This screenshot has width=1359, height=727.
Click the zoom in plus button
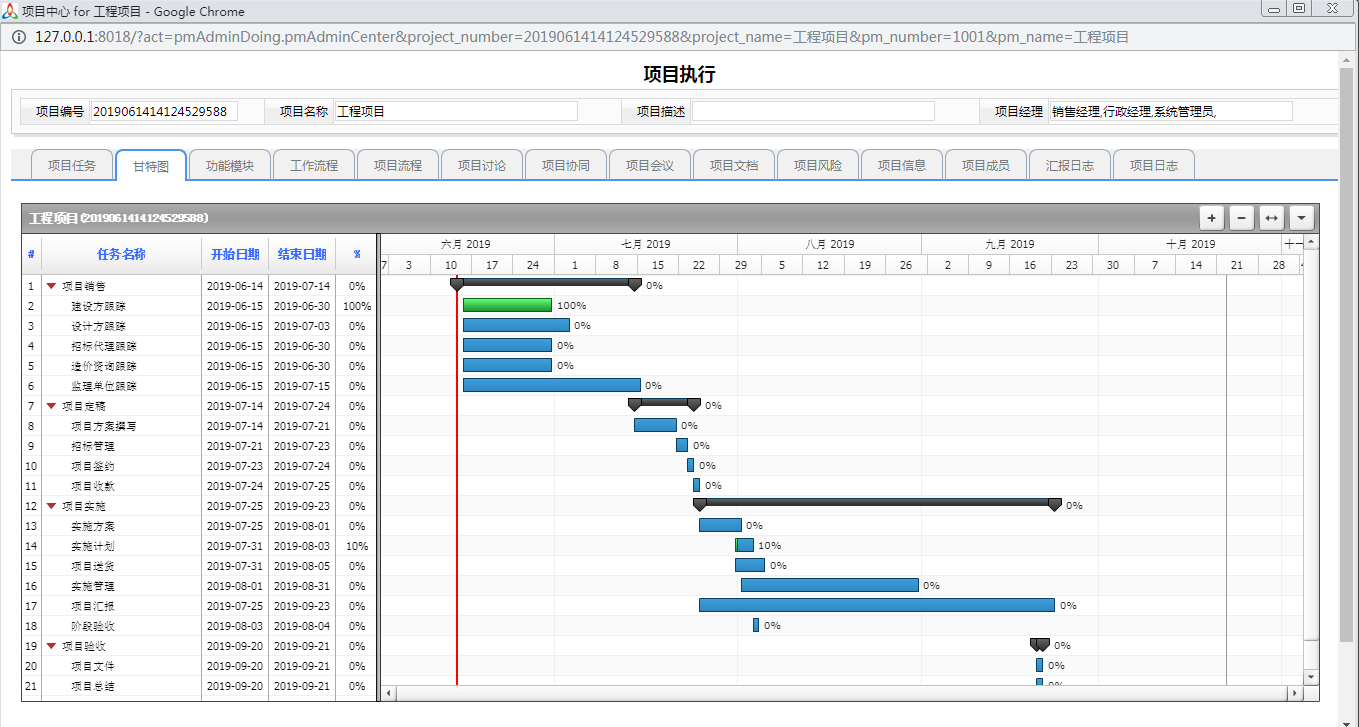[x=1212, y=218]
